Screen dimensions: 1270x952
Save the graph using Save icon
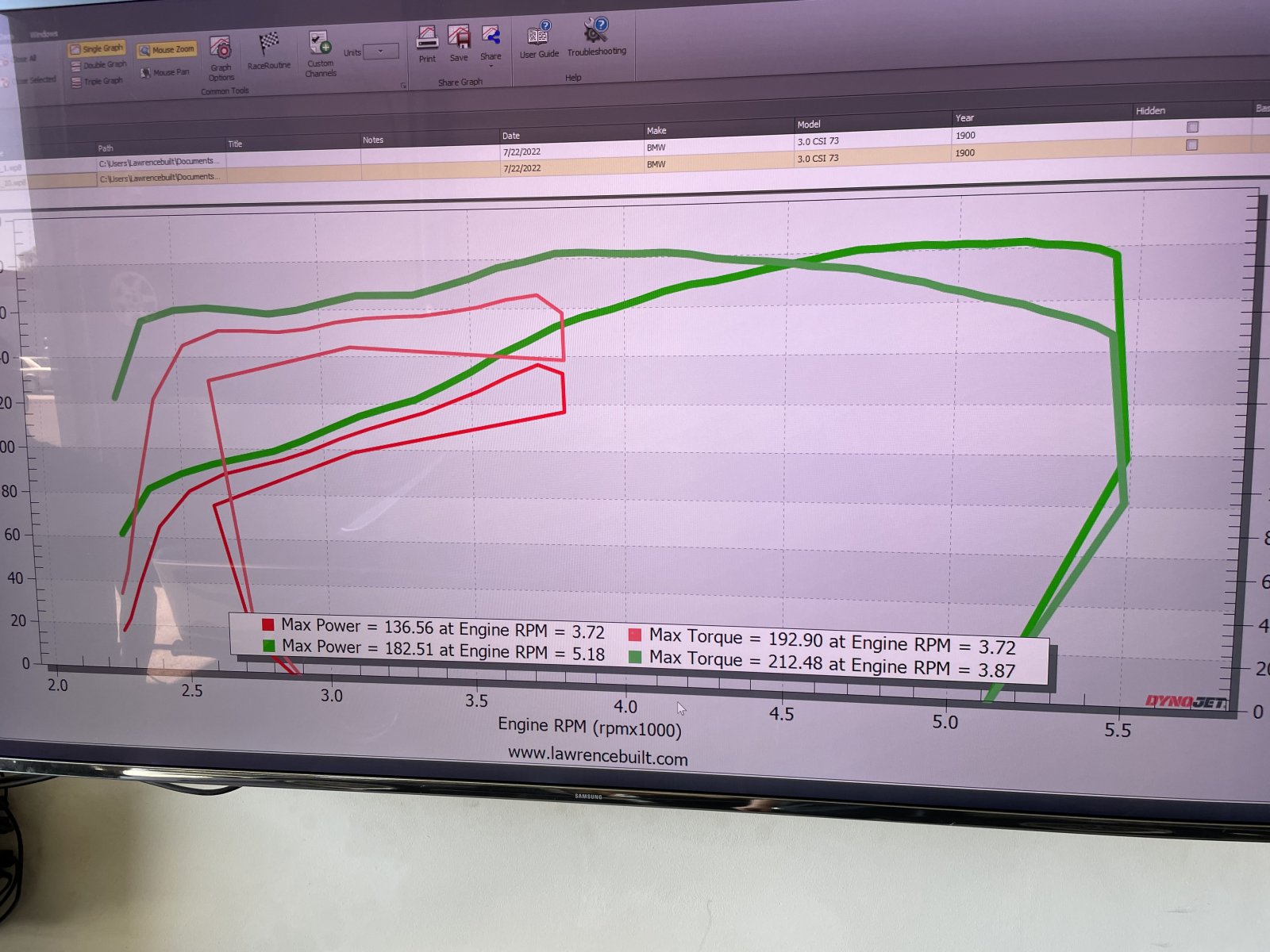(x=459, y=43)
